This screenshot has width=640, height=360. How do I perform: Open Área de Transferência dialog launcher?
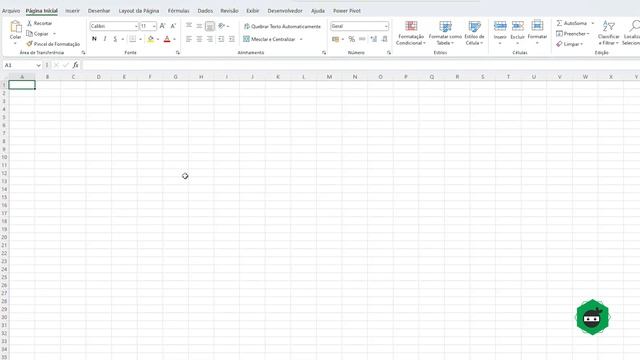pyautogui.click(x=83, y=53)
